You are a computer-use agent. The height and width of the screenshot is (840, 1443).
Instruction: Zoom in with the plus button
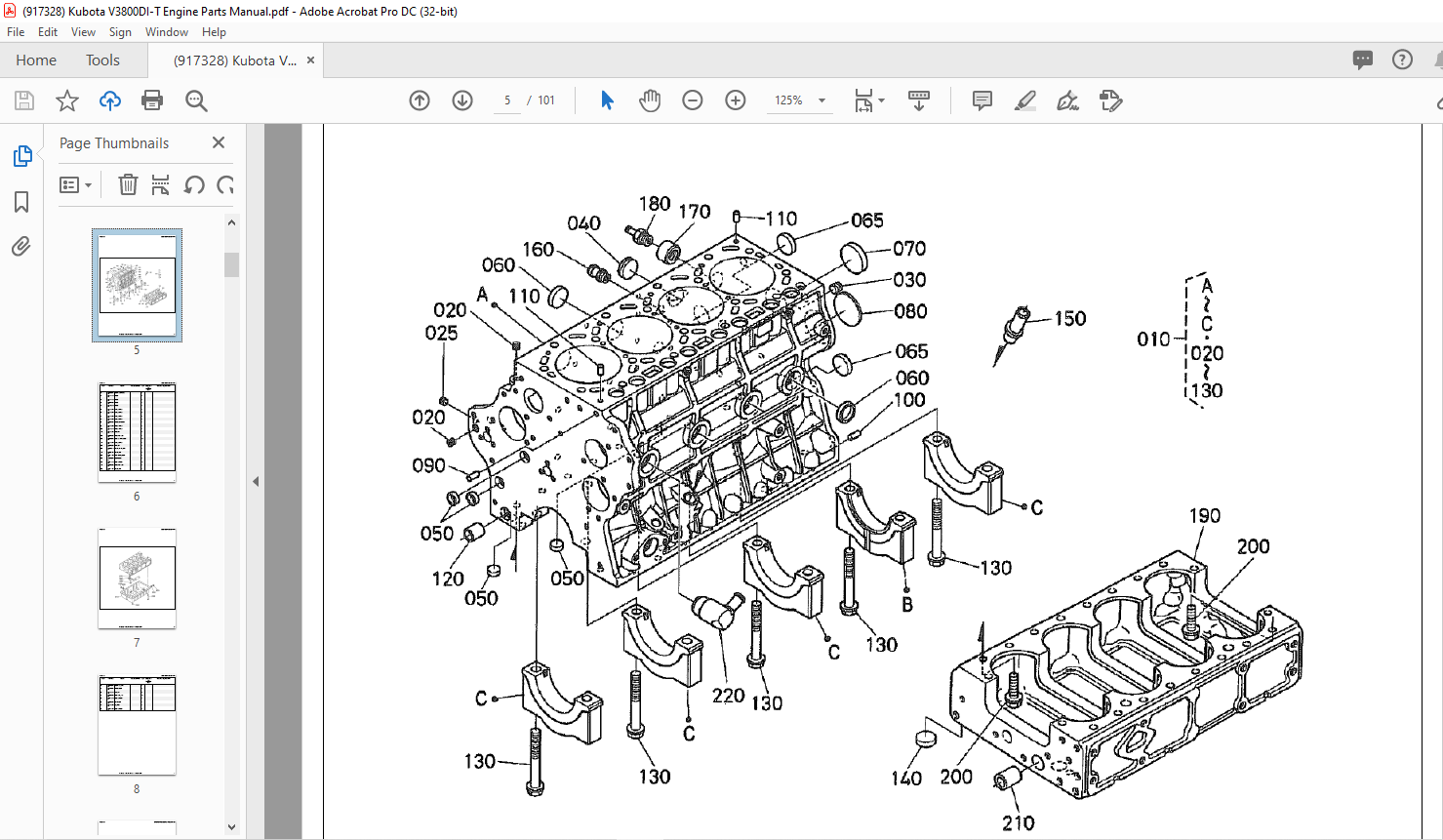tap(736, 100)
